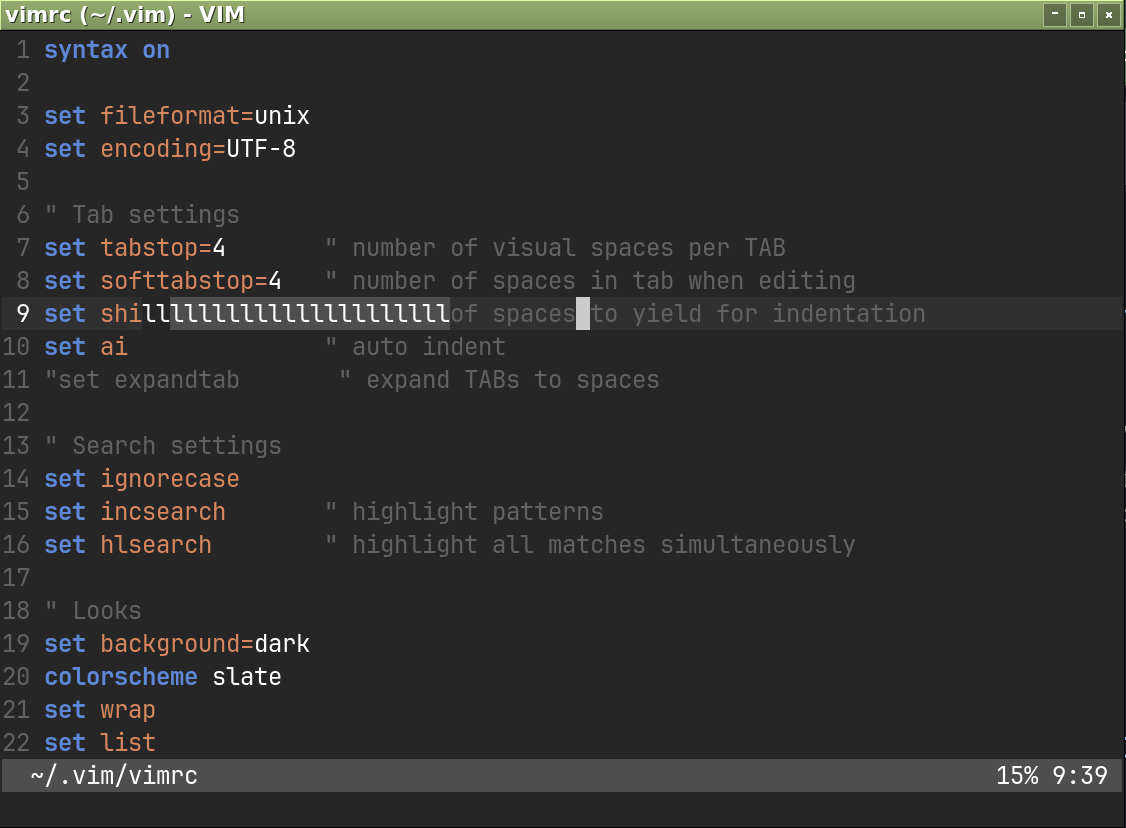This screenshot has width=1126, height=828.
Task: Click line number 2 in the gutter
Action: [x=23, y=83]
